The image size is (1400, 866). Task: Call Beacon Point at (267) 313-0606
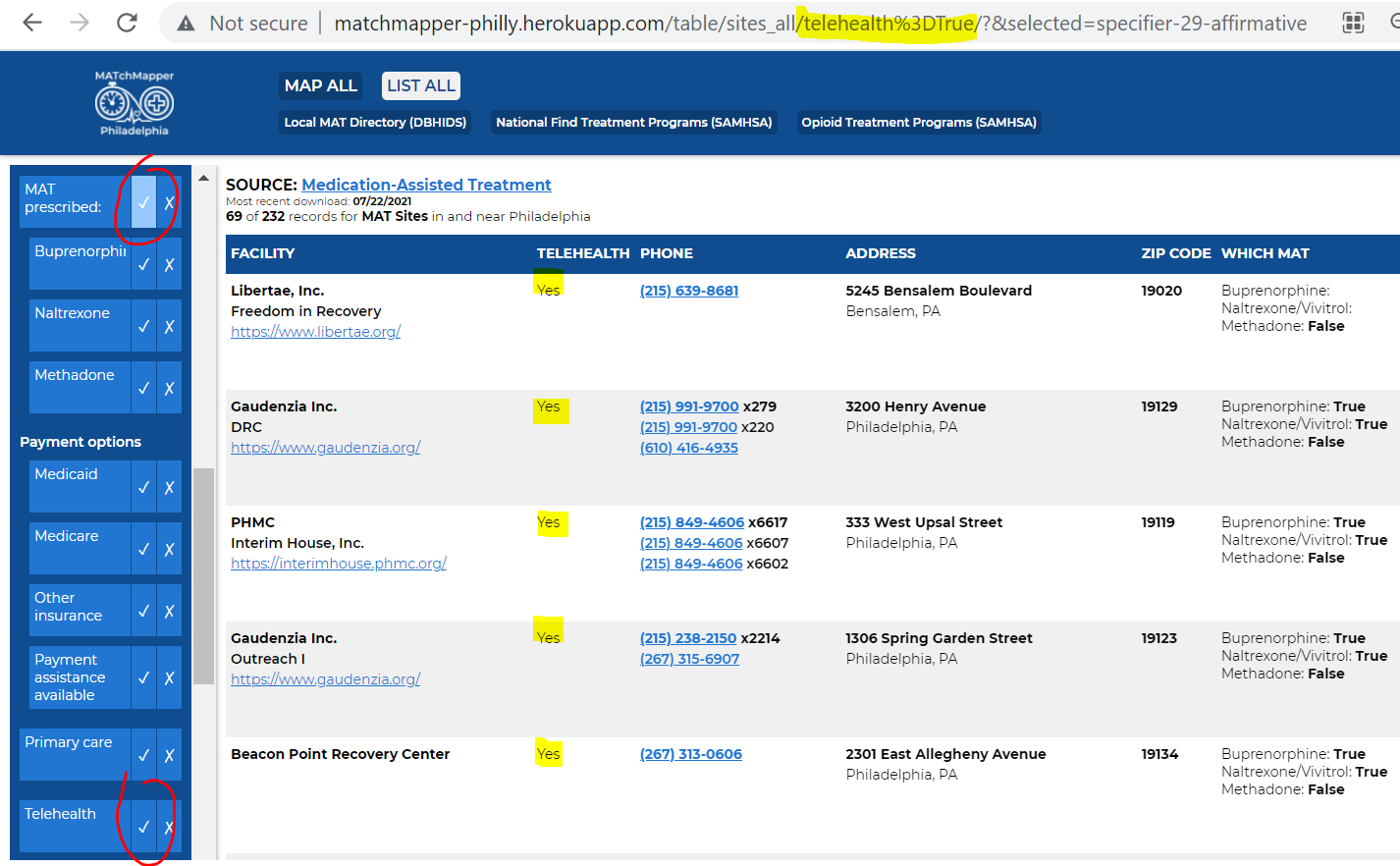pyautogui.click(x=691, y=754)
